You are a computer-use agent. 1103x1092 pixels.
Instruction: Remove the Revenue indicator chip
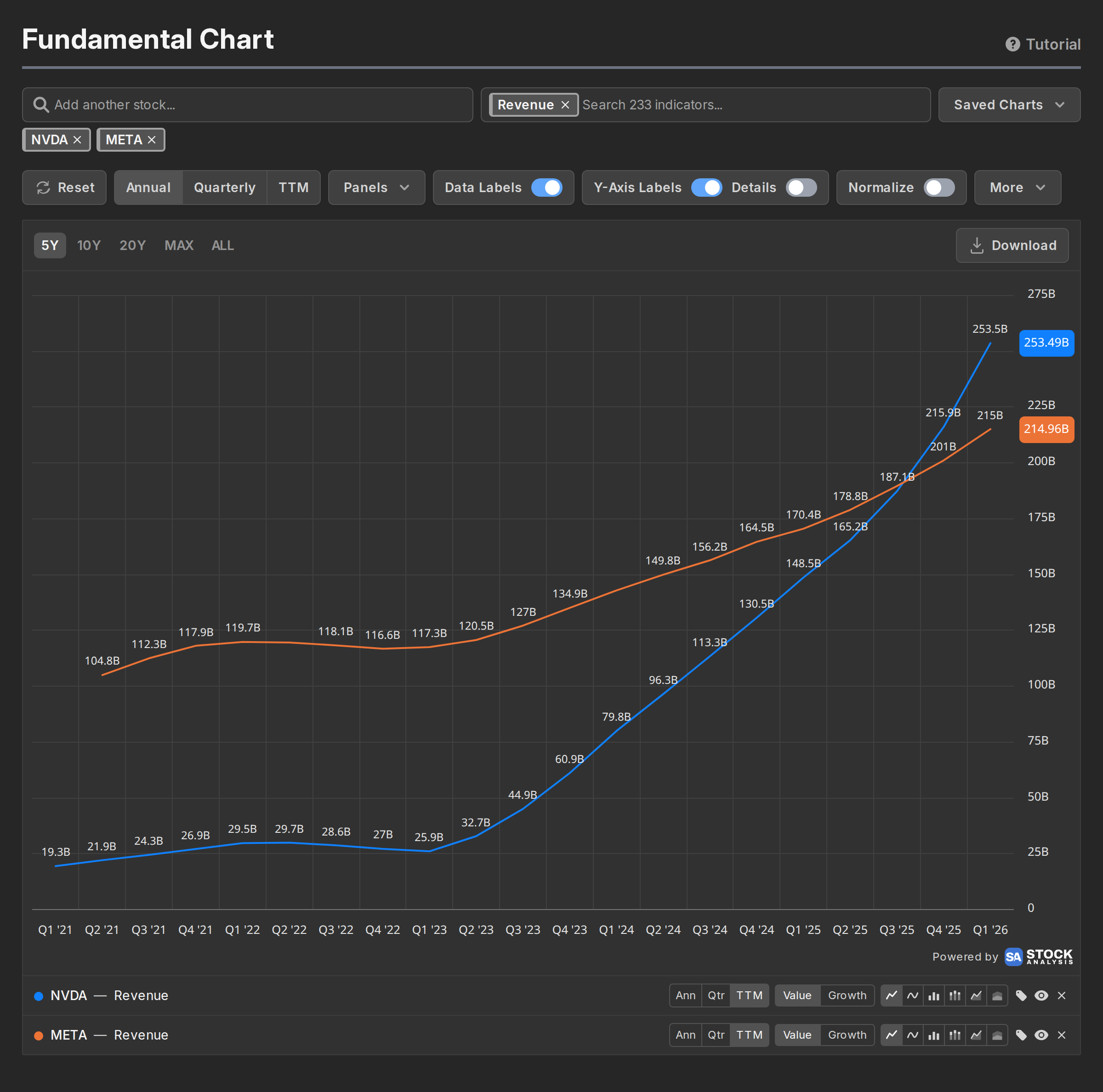click(x=565, y=105)
